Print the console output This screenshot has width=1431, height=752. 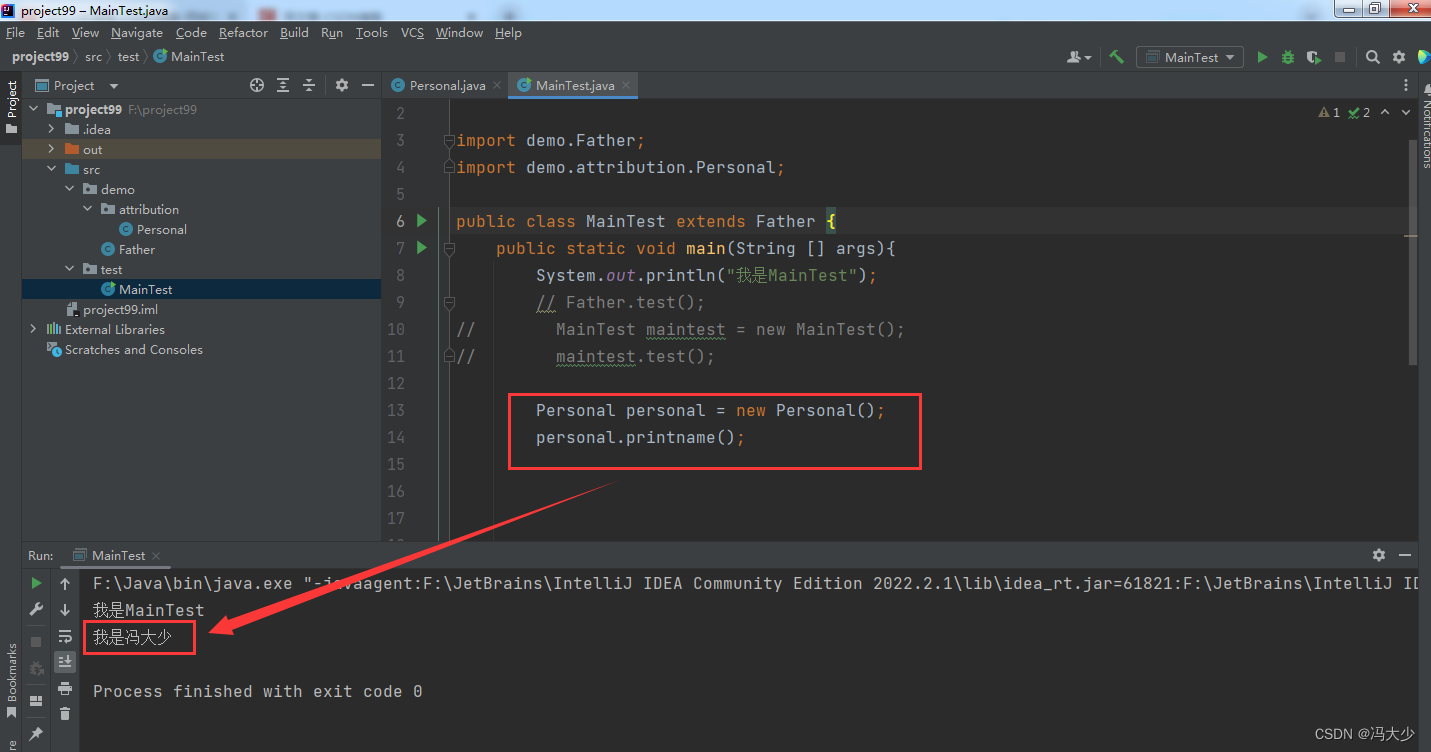point(65,688)
